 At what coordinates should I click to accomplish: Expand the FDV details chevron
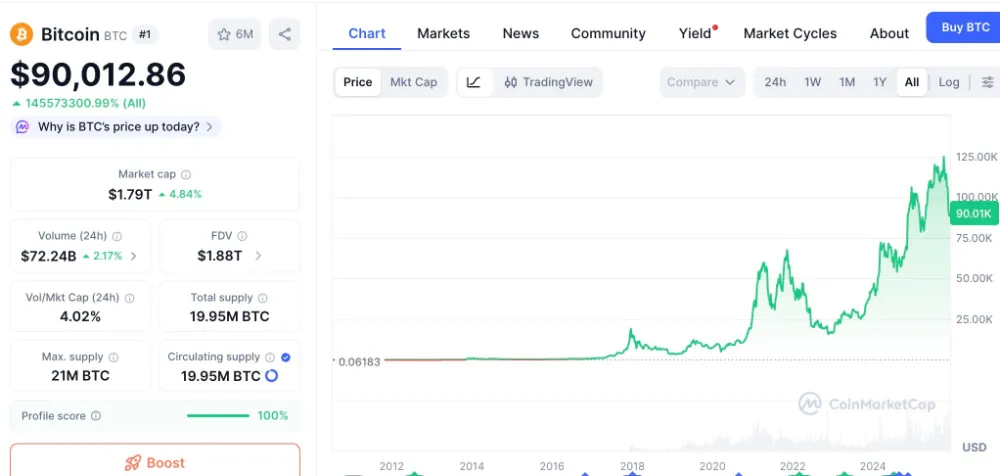[259, 256]
